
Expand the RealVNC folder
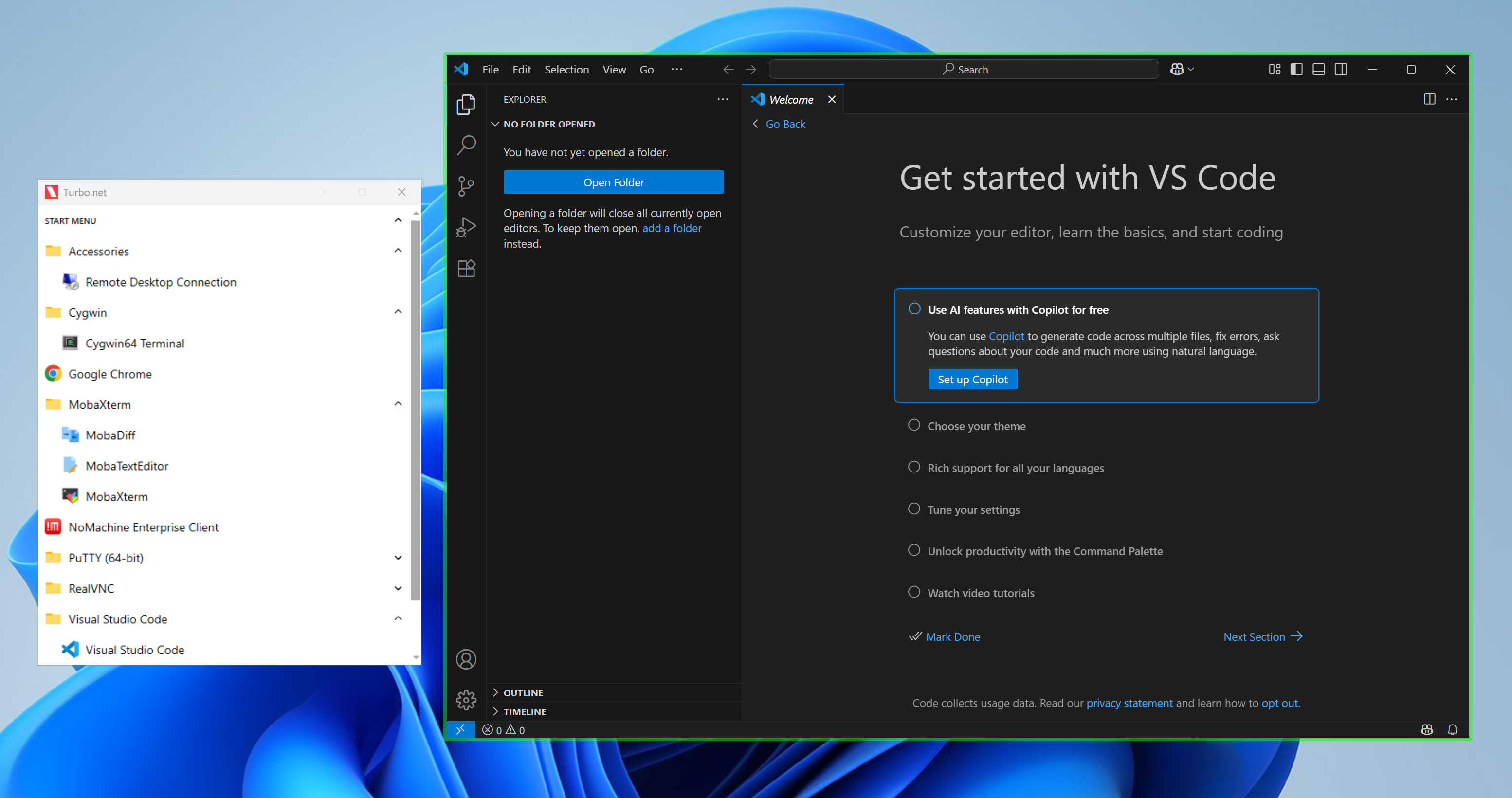point(398,588)
